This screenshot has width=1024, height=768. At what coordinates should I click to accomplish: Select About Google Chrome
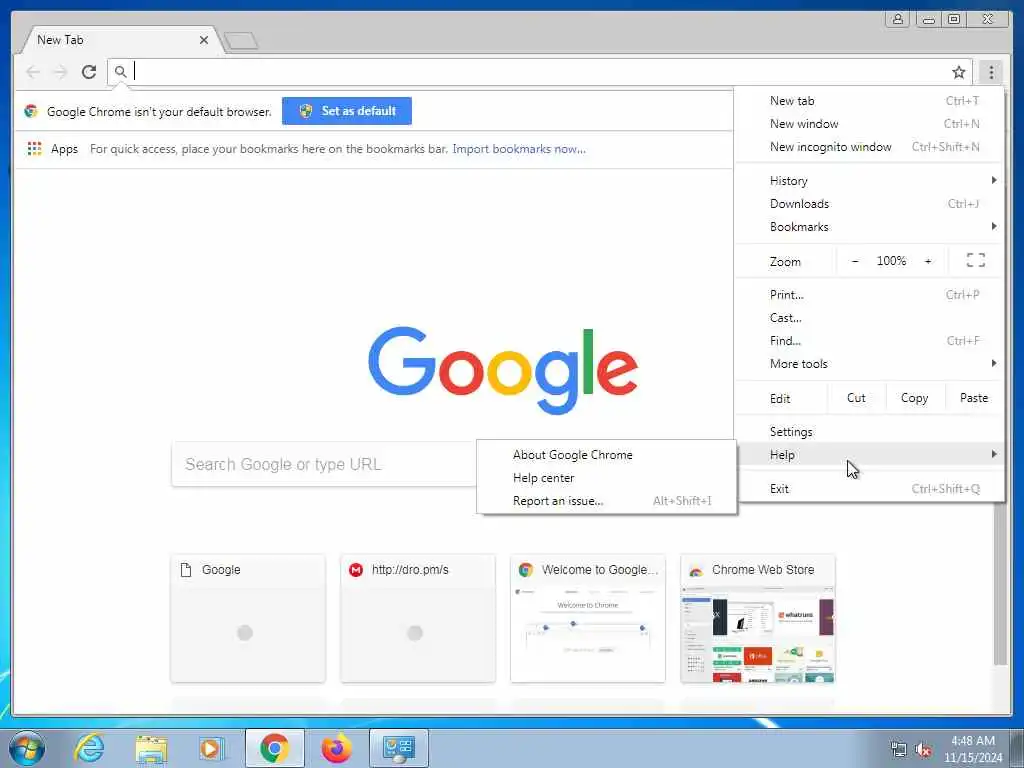click(607, 455)
